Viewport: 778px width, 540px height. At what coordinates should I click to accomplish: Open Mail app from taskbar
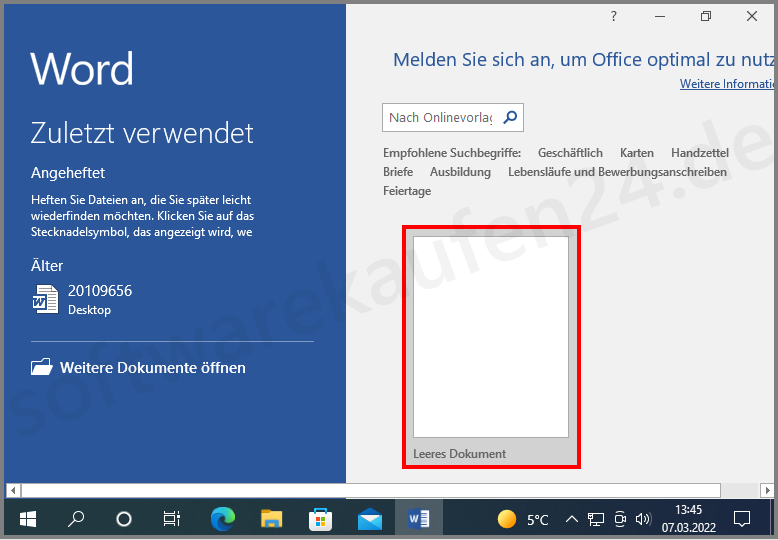370,519
